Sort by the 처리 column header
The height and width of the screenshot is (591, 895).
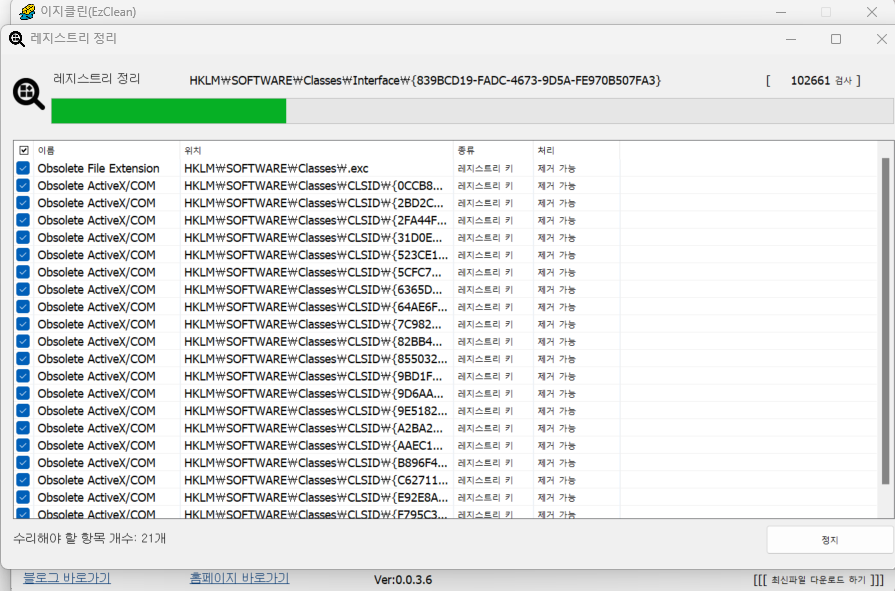[576, 151]
